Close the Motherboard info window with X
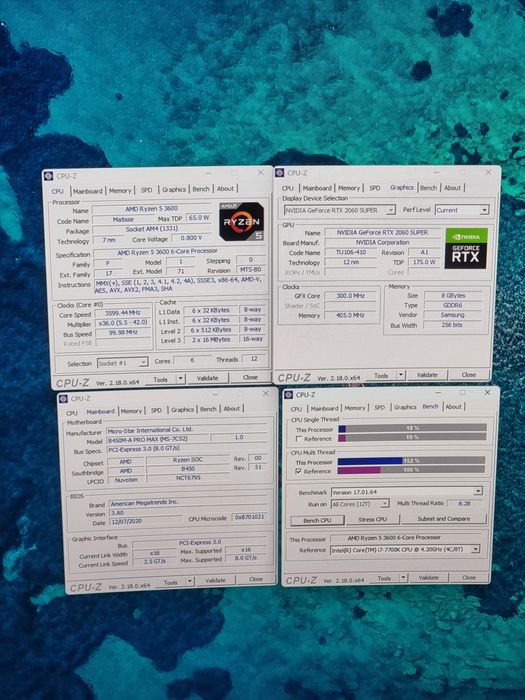This screenshot has width=525, height=700. point(266,393)
